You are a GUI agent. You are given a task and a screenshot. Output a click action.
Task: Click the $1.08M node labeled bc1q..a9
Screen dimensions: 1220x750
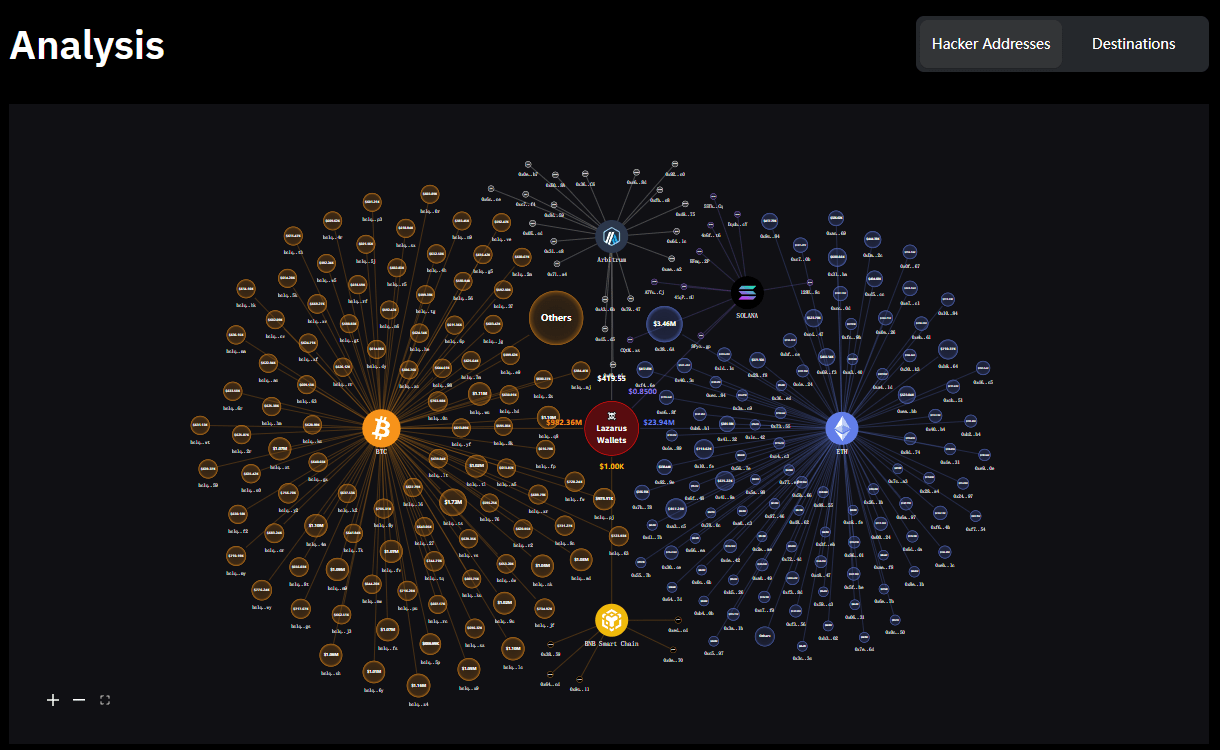pos(469,670)
